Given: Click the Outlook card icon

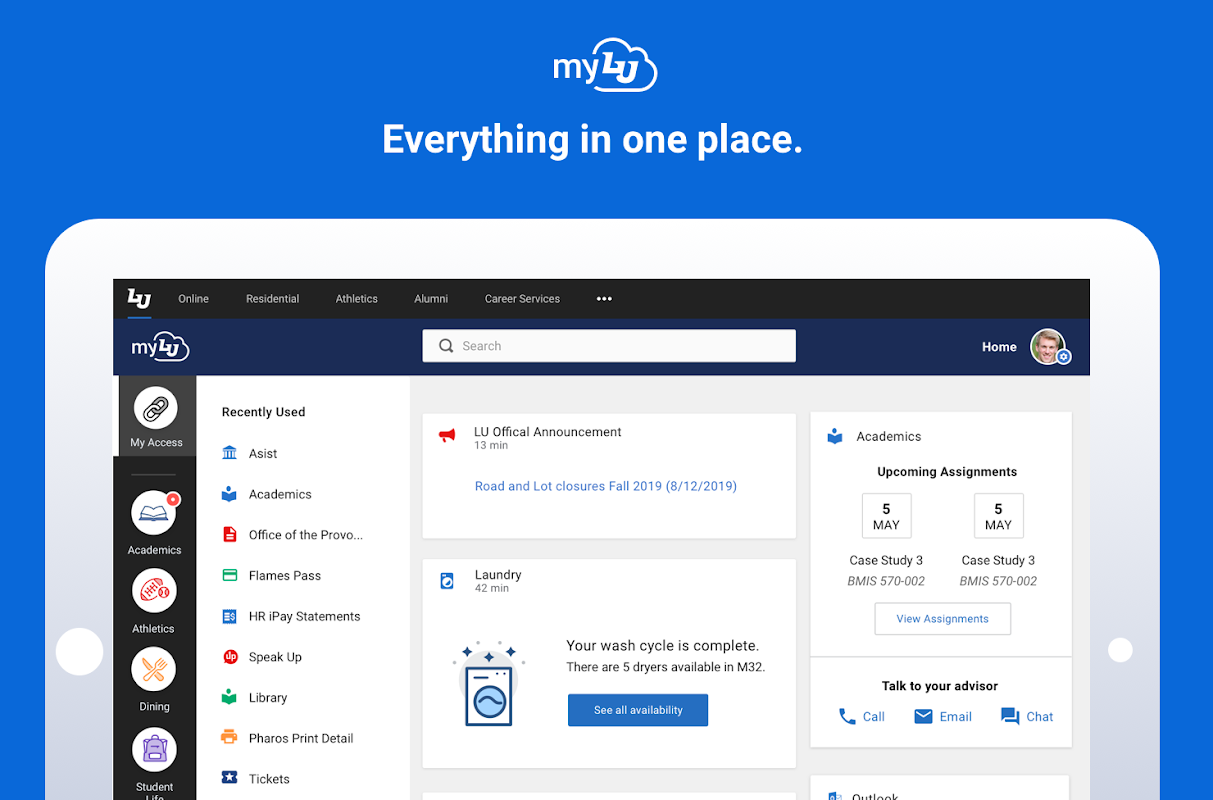Looking at the screenshot, I should [x=834, y=796].
